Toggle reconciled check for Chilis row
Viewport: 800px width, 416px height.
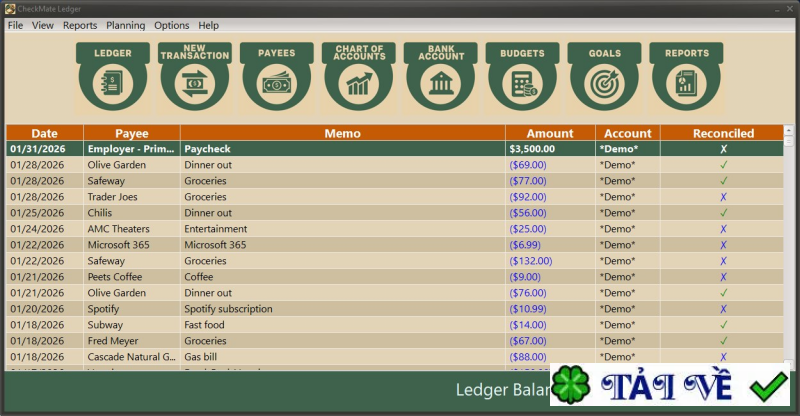[x=723, y=213]
